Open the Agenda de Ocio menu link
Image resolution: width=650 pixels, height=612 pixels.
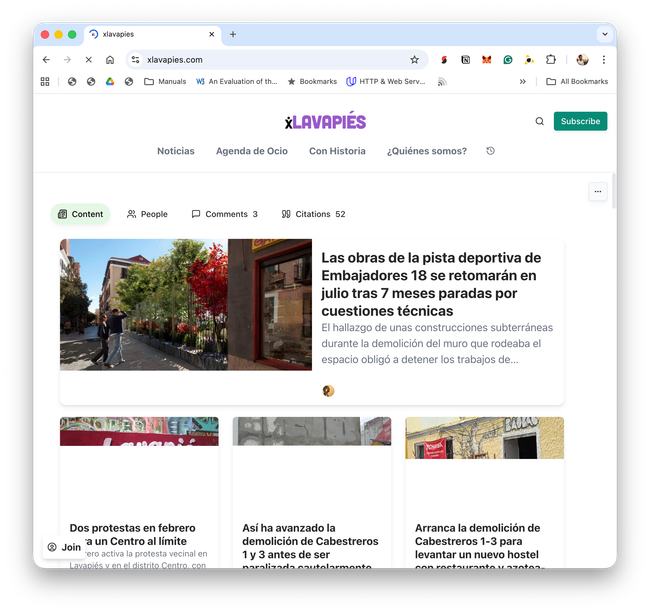coord(251,151)
